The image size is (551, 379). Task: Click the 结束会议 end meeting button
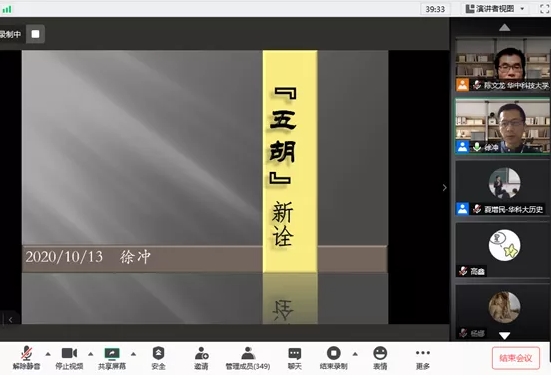pyautogui.click(x=516, y=358)
